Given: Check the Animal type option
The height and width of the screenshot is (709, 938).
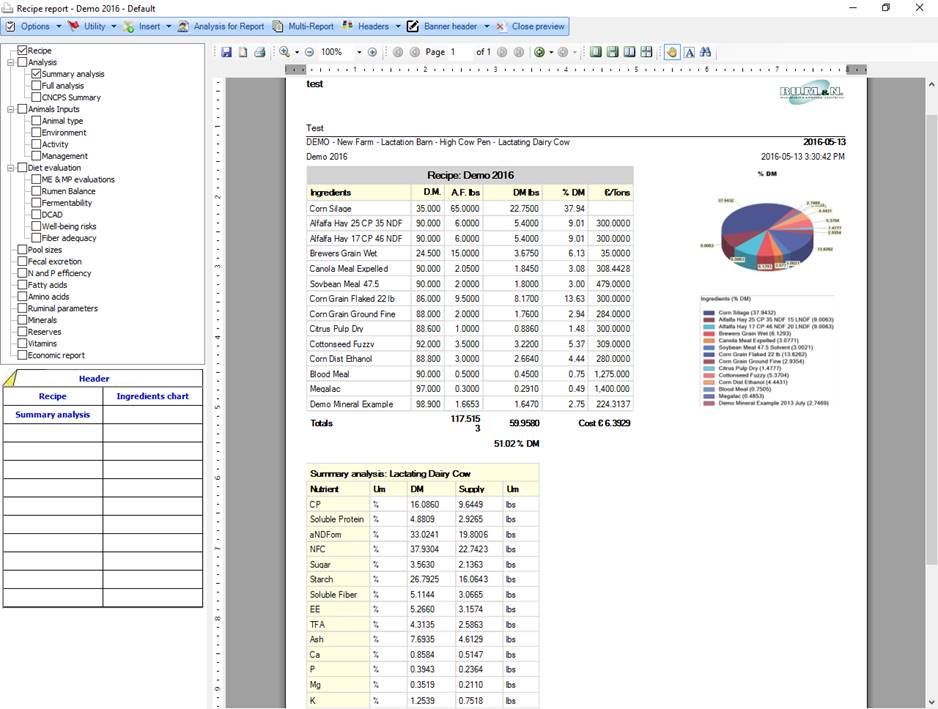Looking at the screenshot, I should [x=36, y=120].
